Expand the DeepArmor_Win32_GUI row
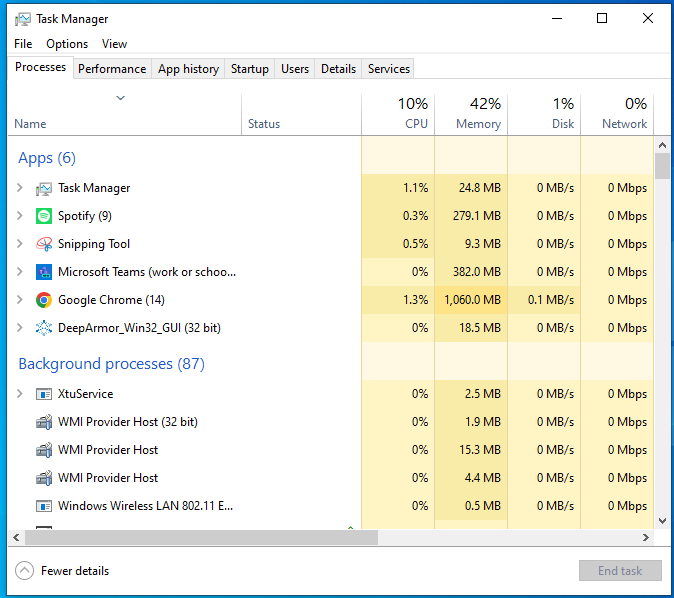This screenshot has width=674, height=598. (19, 328)
